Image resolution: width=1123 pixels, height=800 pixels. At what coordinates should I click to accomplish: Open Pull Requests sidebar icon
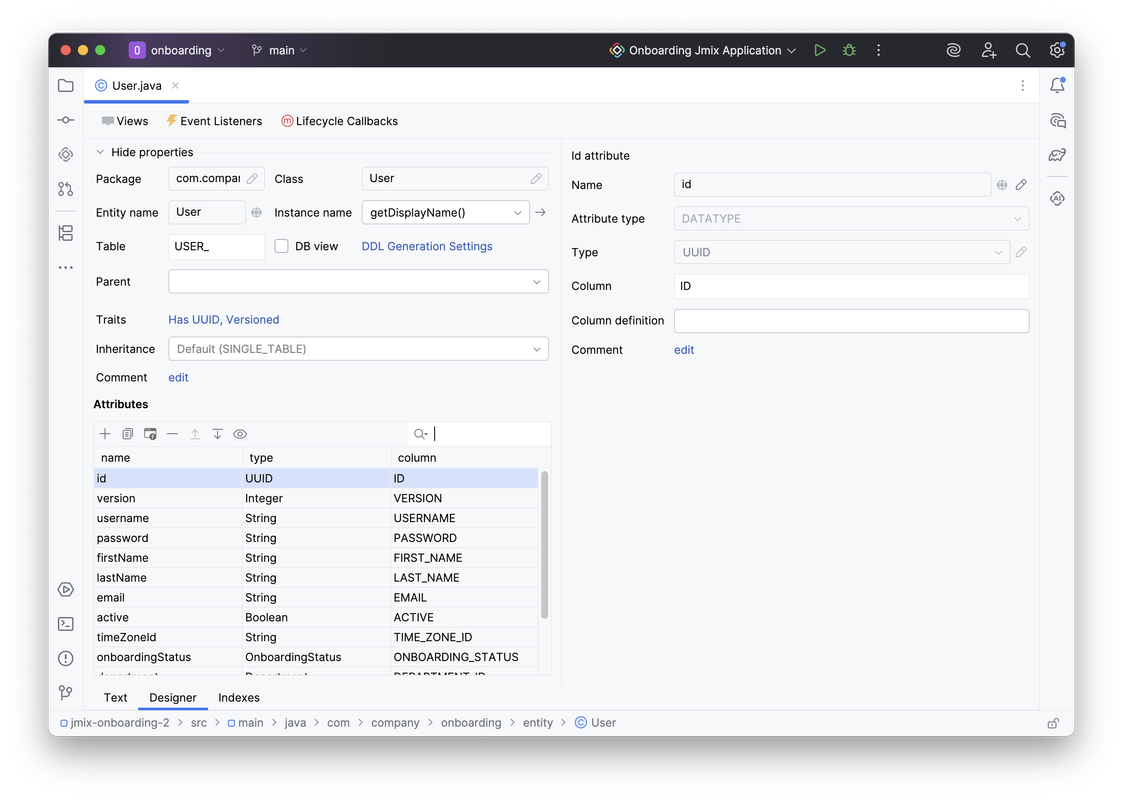click(66, 189)
